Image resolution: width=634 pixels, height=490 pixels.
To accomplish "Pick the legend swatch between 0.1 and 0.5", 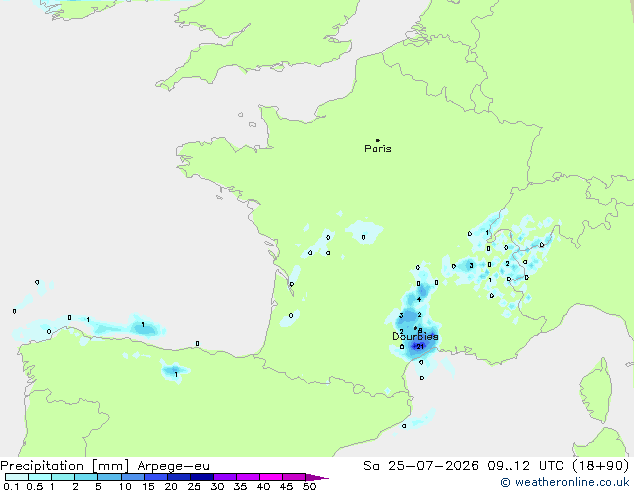I will [17, 477].
